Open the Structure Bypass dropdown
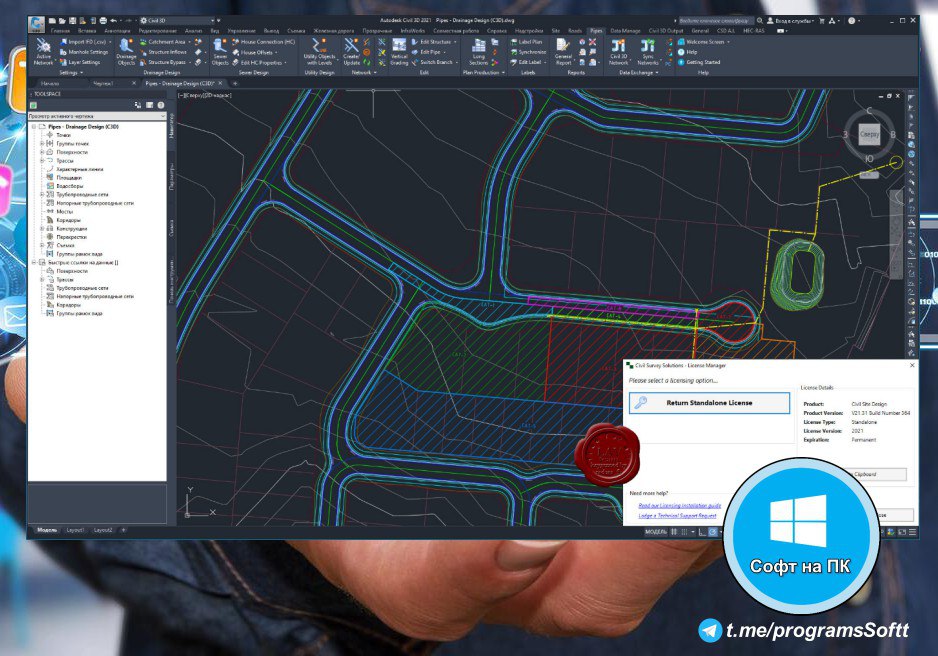938x656 pixels. [x=190, y=62]
